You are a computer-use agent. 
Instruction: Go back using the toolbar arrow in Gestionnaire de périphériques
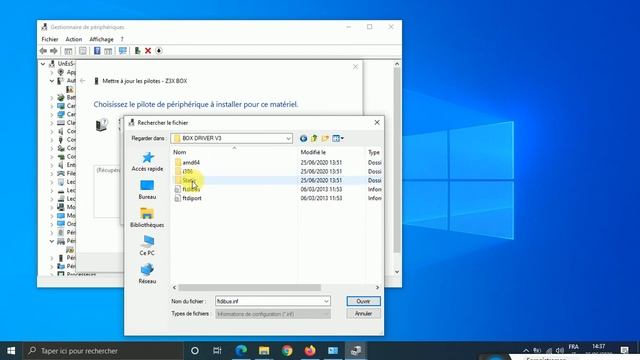[43, 51]
